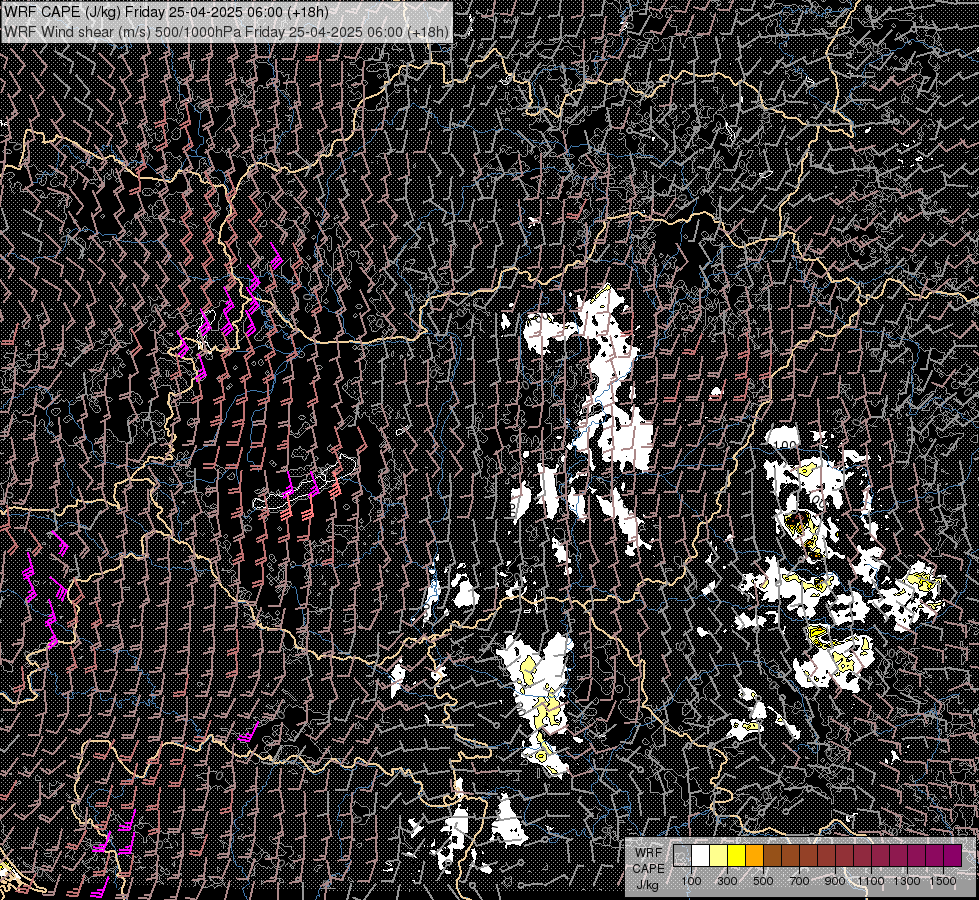The width and height of the screenshot is (979, 900).
Task: Click the legend value 1500
Action: point(943,881)
